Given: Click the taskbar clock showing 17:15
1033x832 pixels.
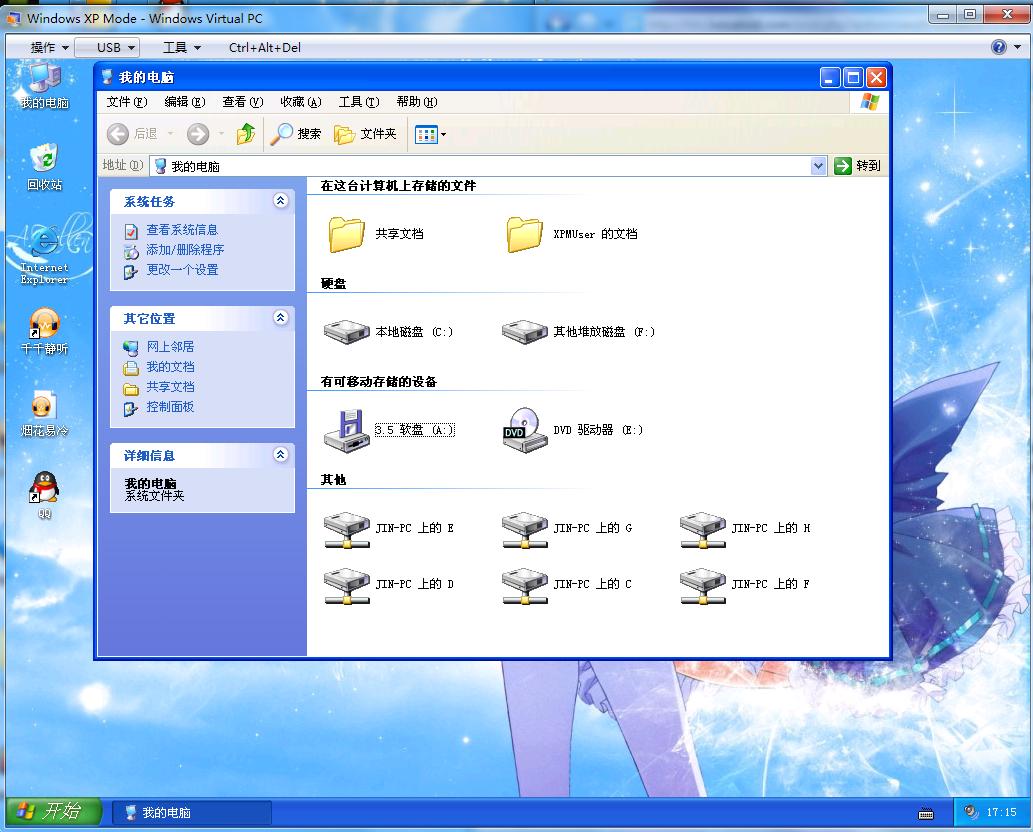Looking at the screenshot, I should pos(1001,812).
